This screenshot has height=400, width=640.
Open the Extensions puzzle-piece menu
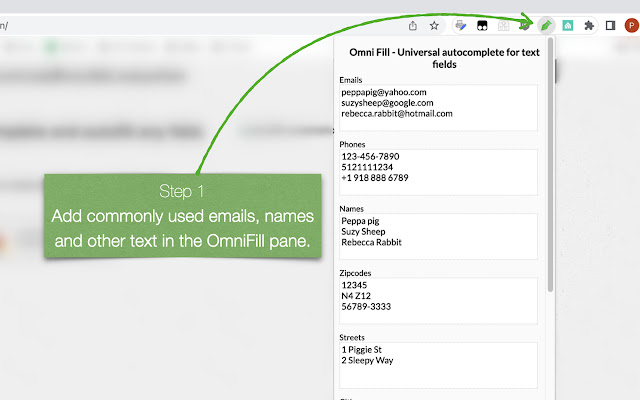pyautogui.click(x=589, y=26)
